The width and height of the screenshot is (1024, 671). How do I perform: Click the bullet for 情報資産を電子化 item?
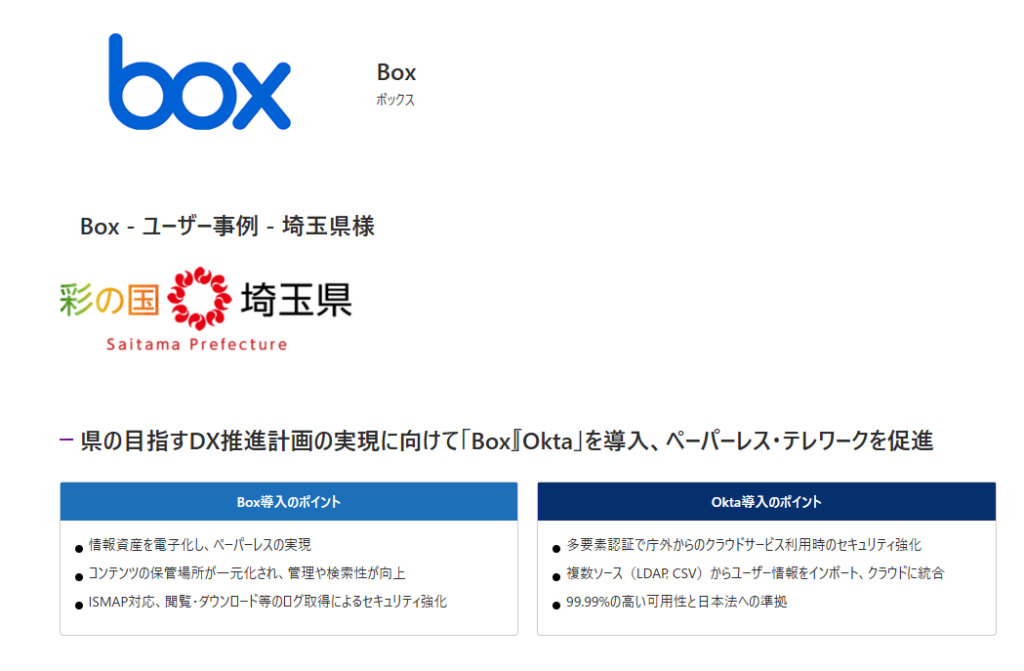[79, 548]
